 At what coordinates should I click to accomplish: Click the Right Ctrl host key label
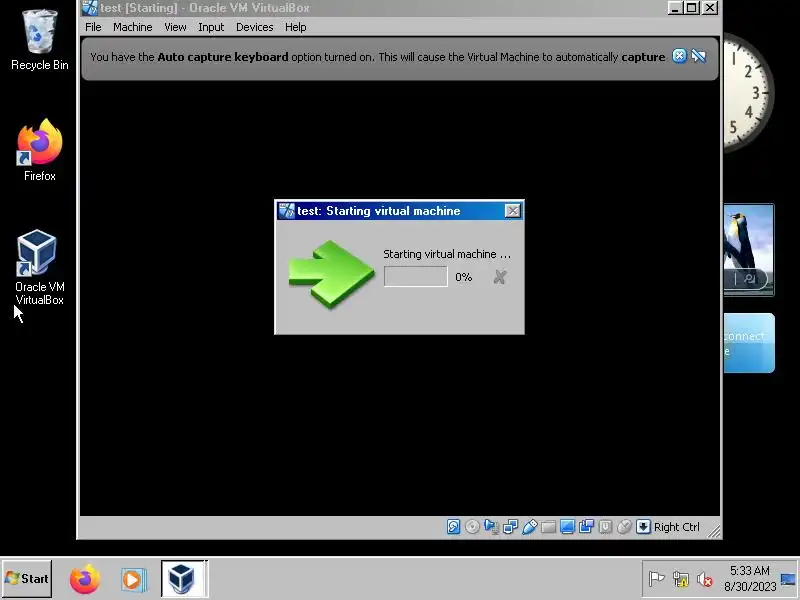[x=677, y=527]
